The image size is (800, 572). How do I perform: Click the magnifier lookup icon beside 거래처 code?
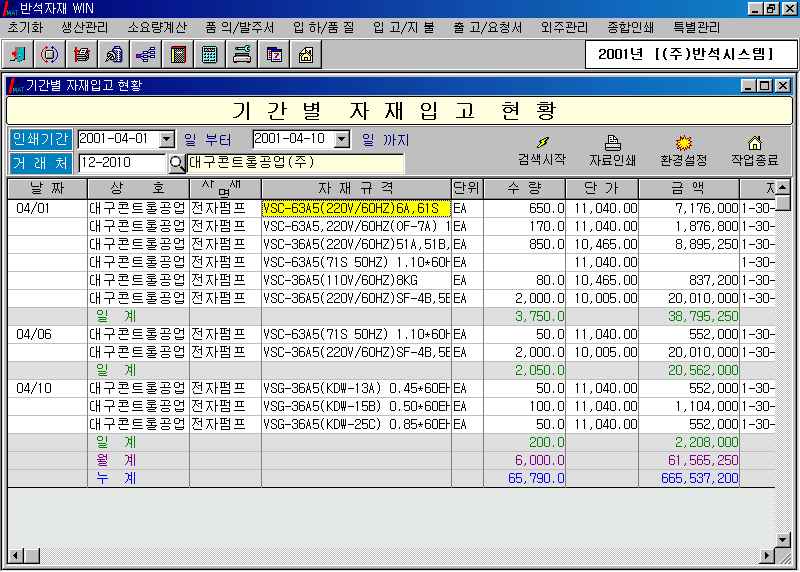(x=177, y=162)
